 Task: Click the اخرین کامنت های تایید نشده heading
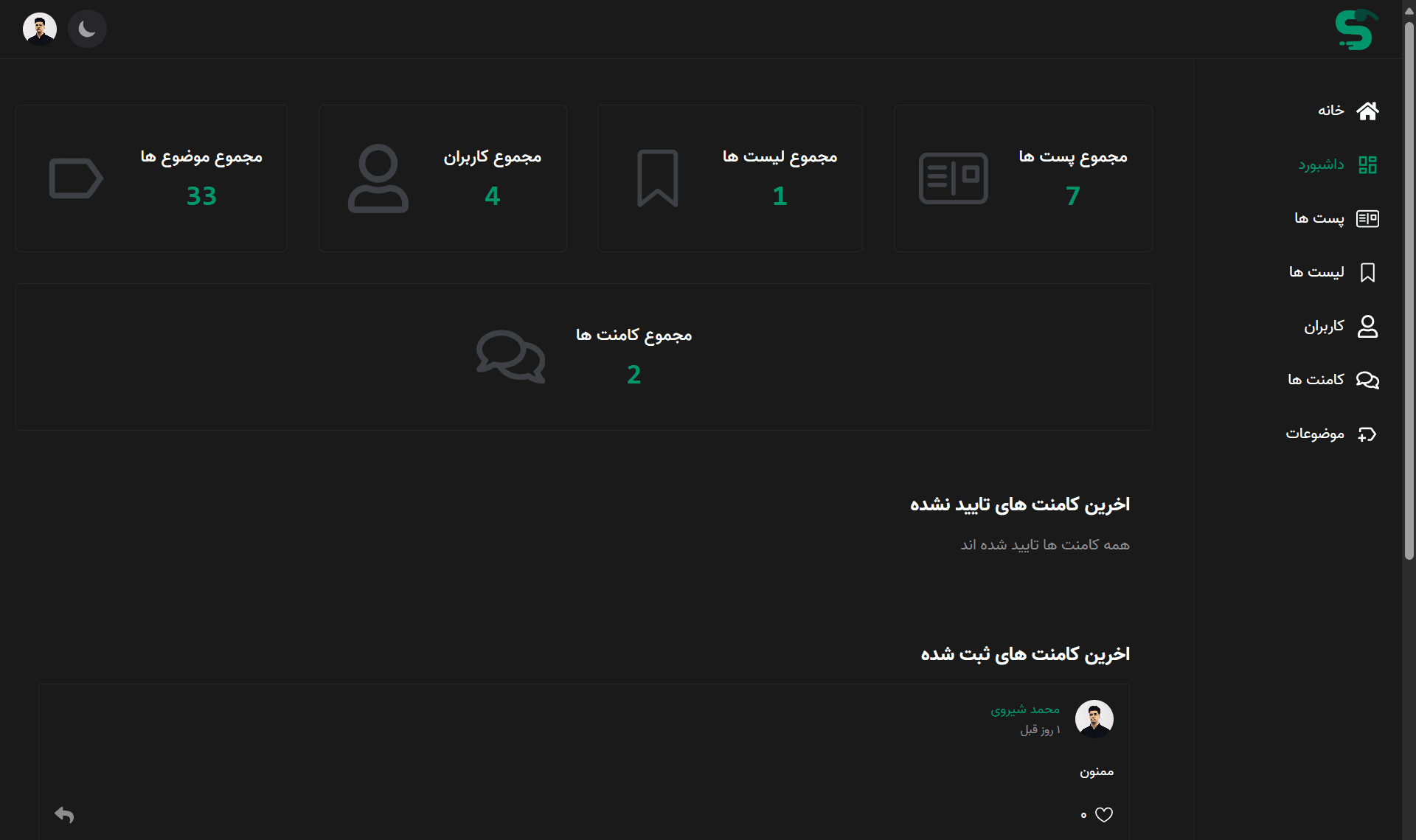(1019, 504)
